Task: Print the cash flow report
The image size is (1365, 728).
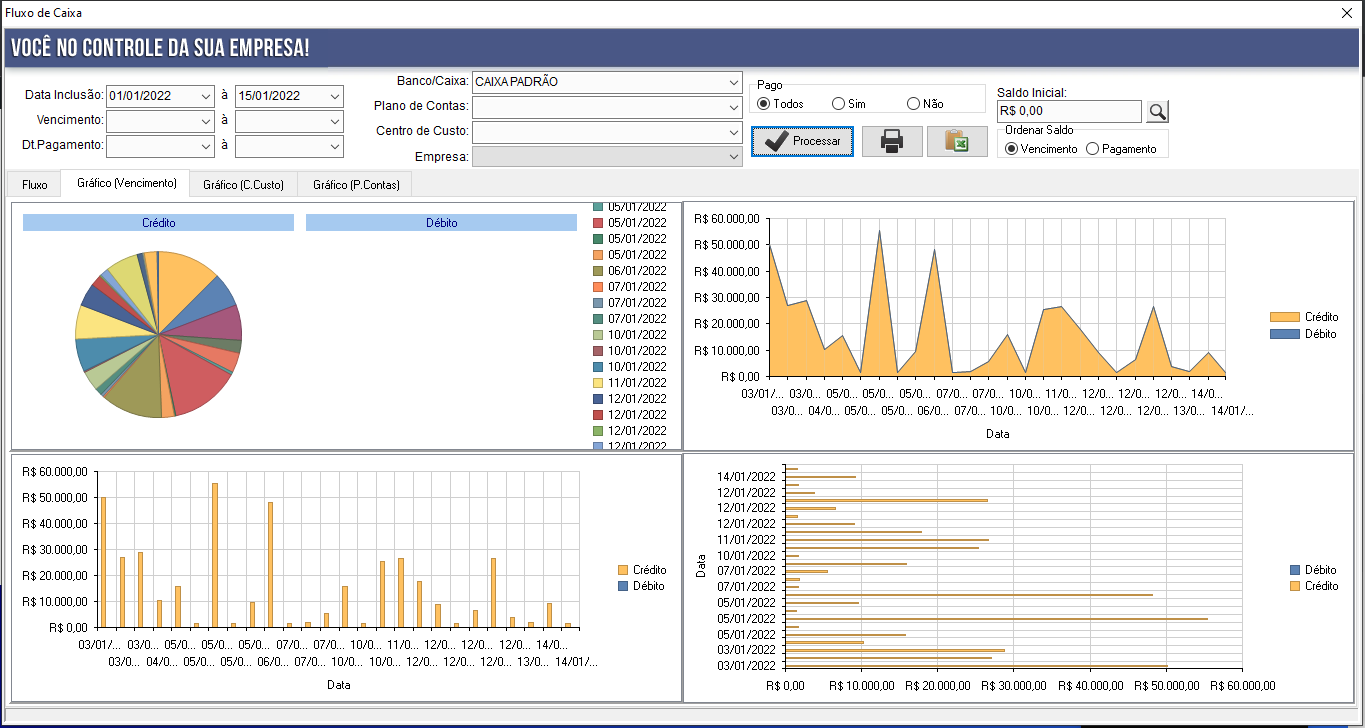Action: [891, 141]
